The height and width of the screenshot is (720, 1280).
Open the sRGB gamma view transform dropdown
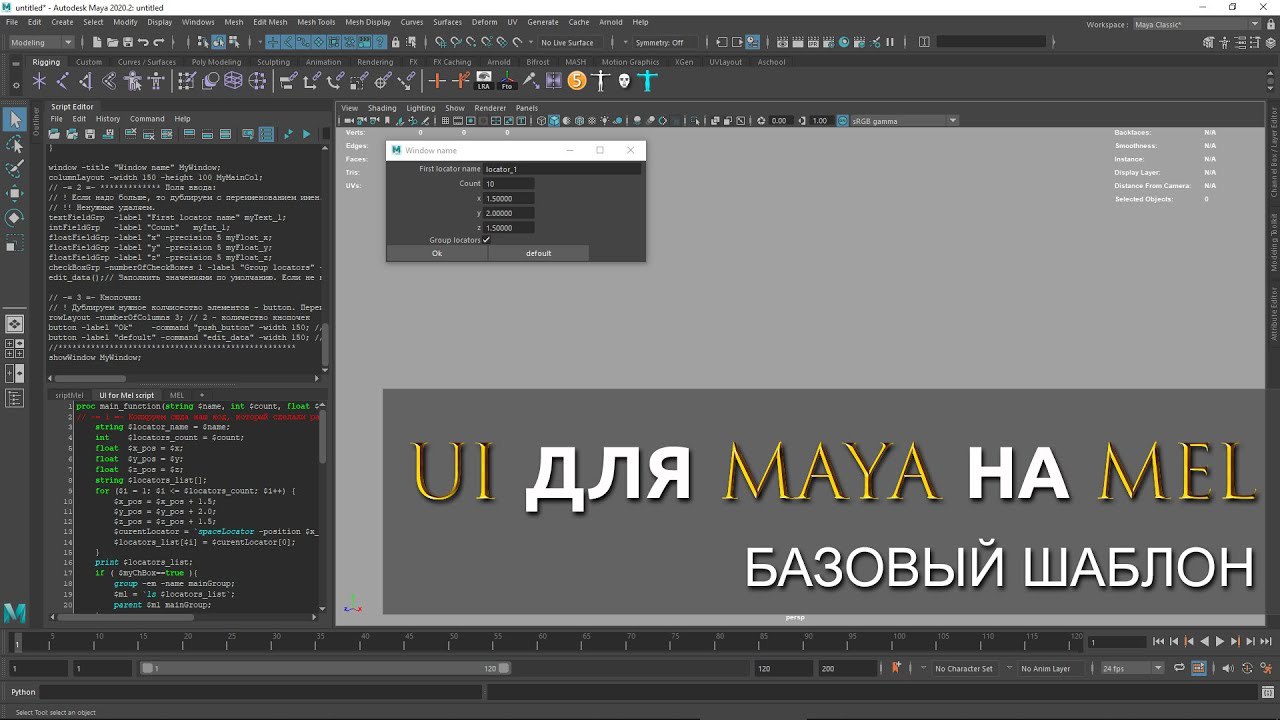pyautogui.click(x=903, y=121)
